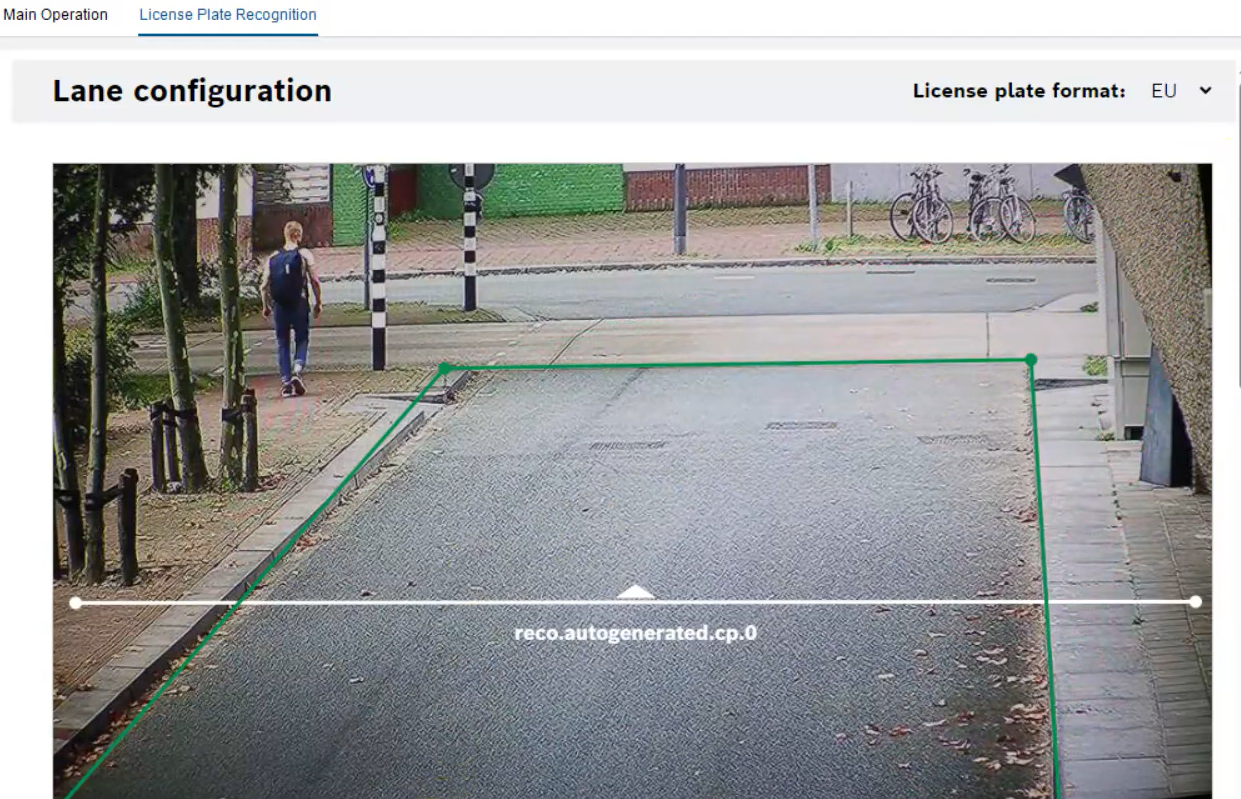Click the parked bicycles in the camera preview
The width and height of the screenshot is (1241, 799).
click(990, 204)
